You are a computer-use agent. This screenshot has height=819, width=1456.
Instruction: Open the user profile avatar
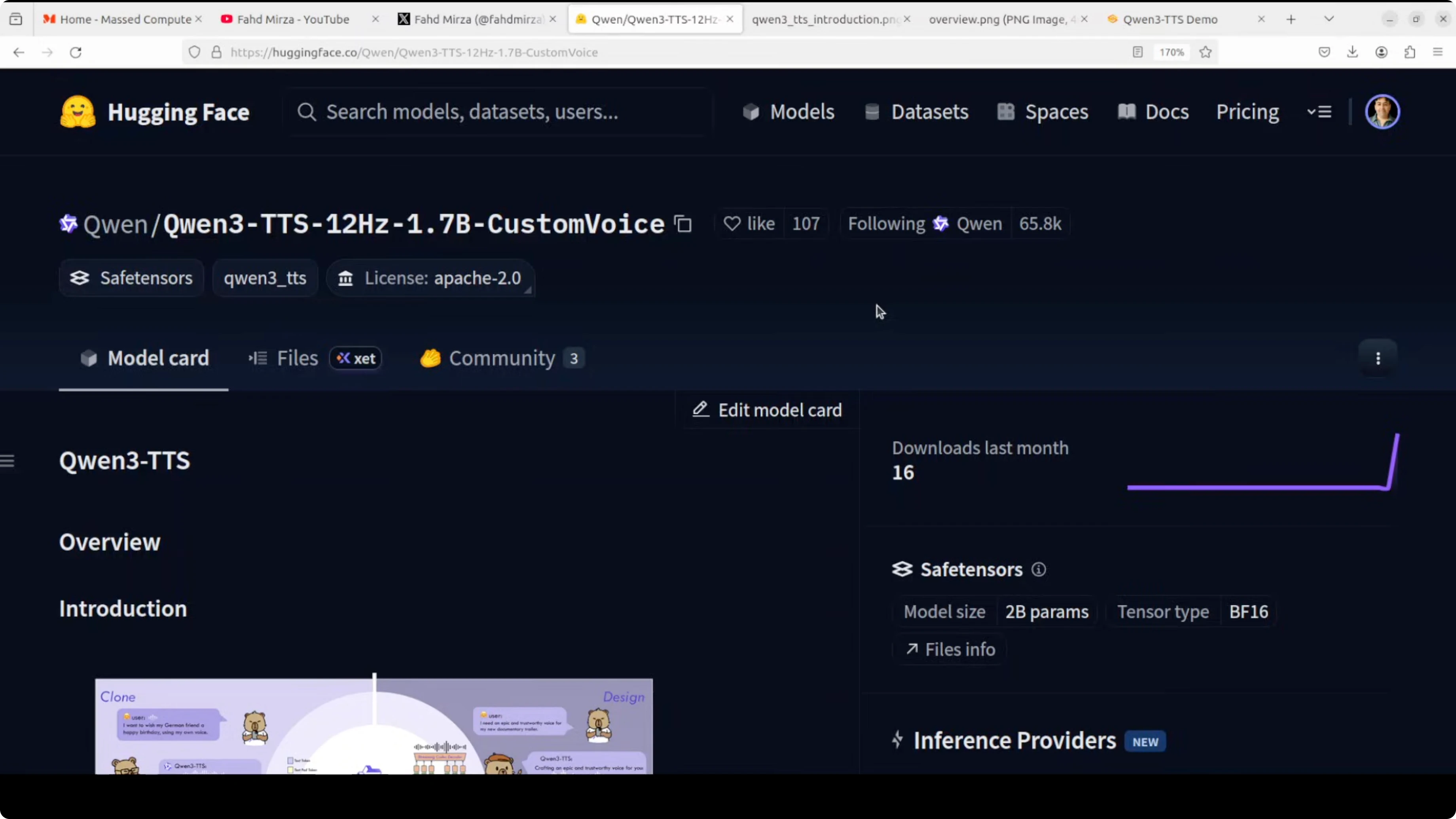[1382, 112]
